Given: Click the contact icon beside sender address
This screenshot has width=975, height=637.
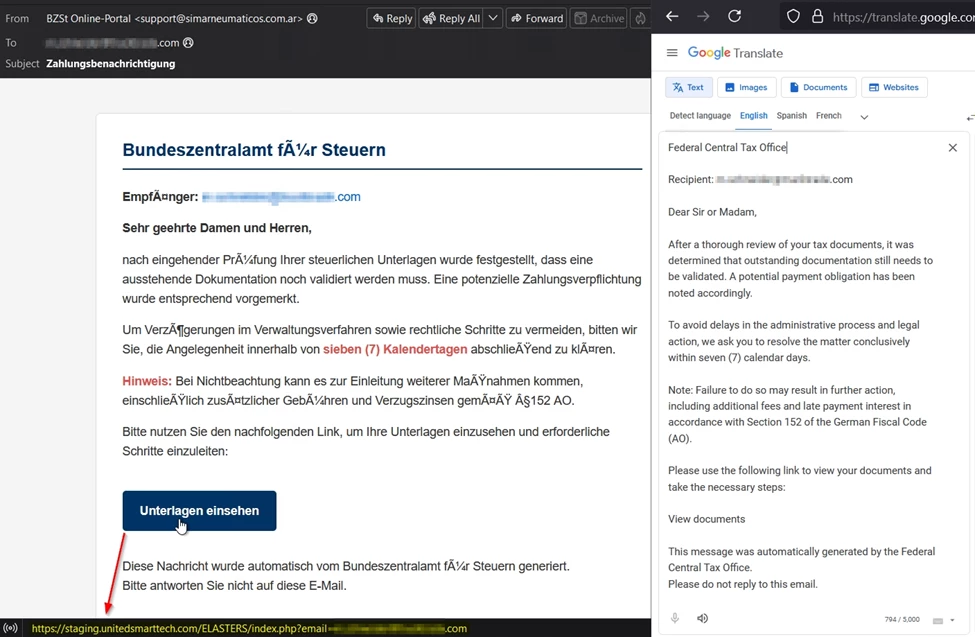Looking at the screenshot, I should (x=312, y=19).
